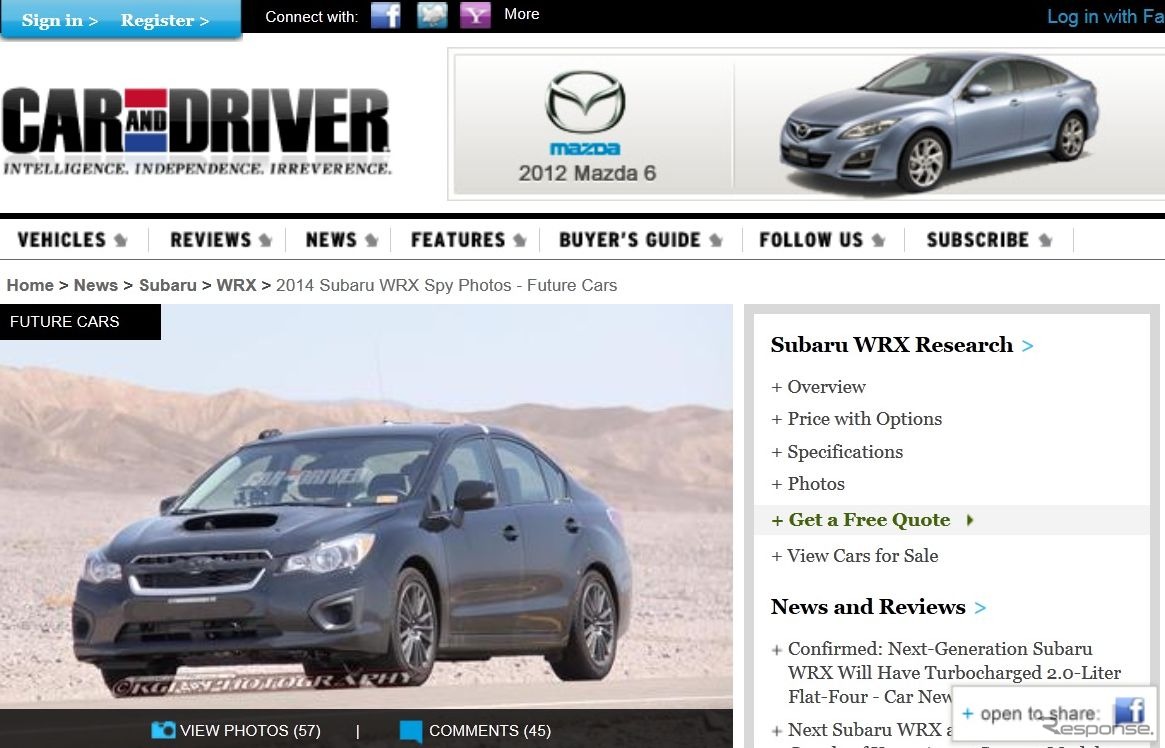Image resolution: width=1165 pixels, height=748 pixels.
Task: Expand the Reviews menu arrow
Action: coord(265,240)
